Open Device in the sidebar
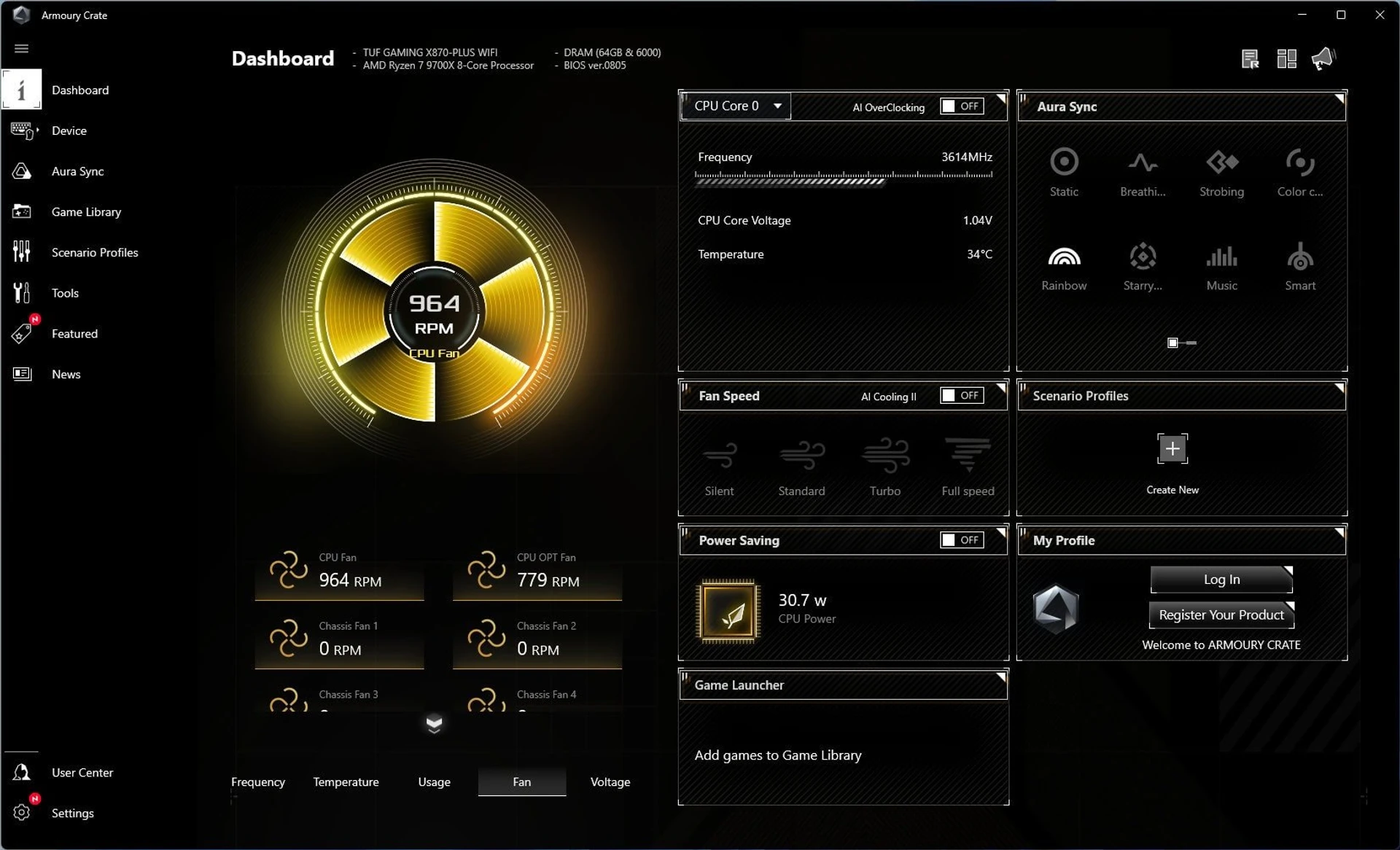 click(x=69, y=130)
